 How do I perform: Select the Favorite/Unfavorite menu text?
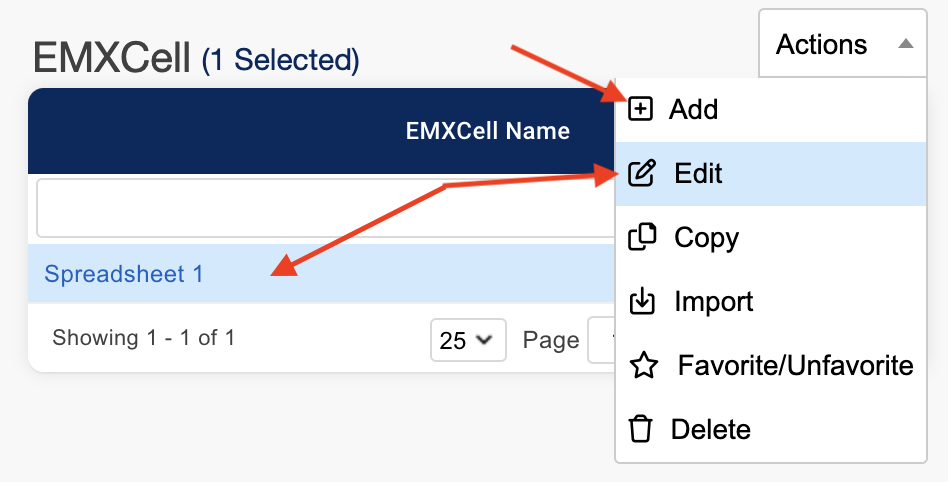(x=795, y=366)
